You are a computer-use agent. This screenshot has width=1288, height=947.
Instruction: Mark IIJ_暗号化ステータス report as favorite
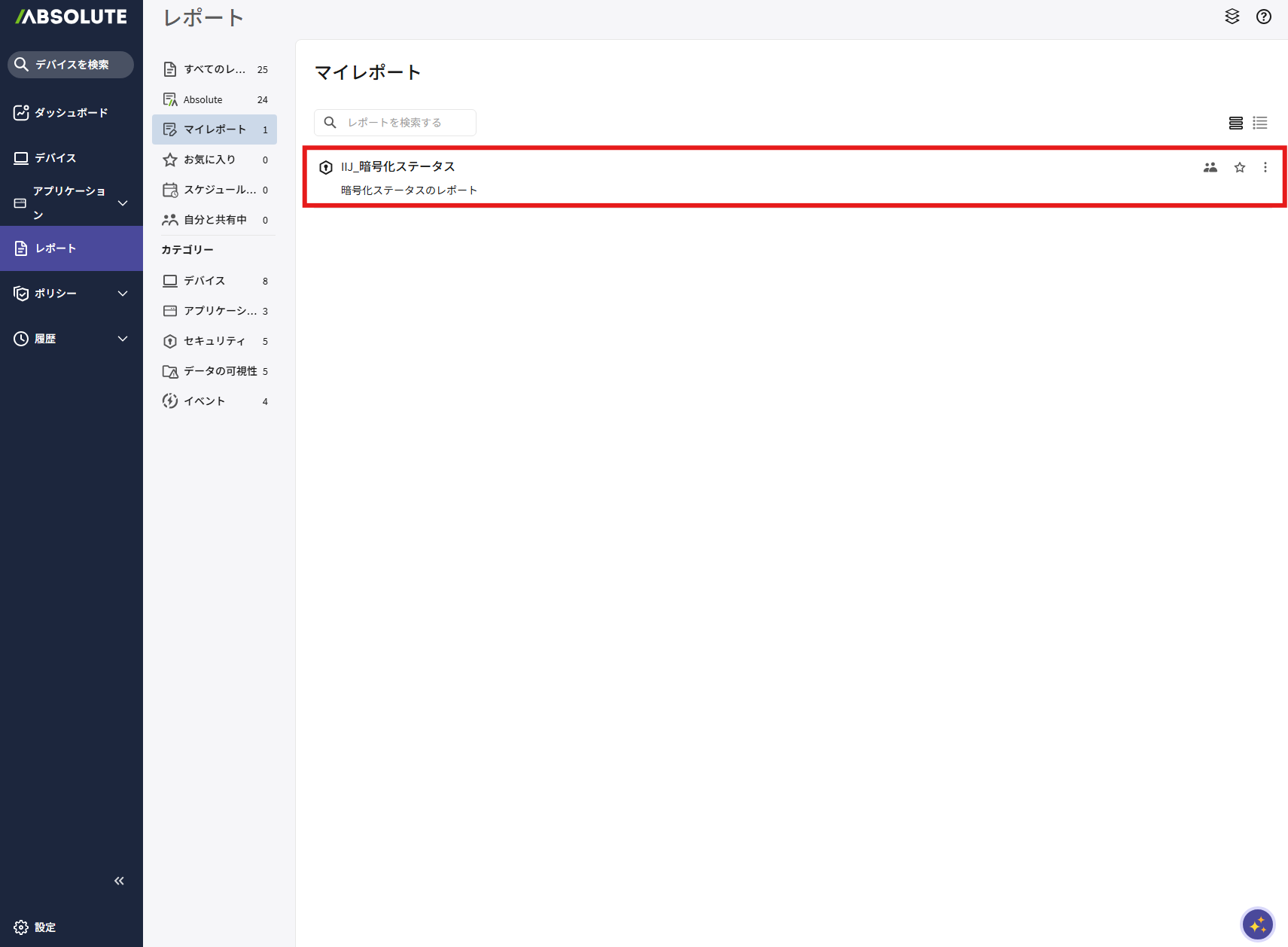pos(1239,167)
